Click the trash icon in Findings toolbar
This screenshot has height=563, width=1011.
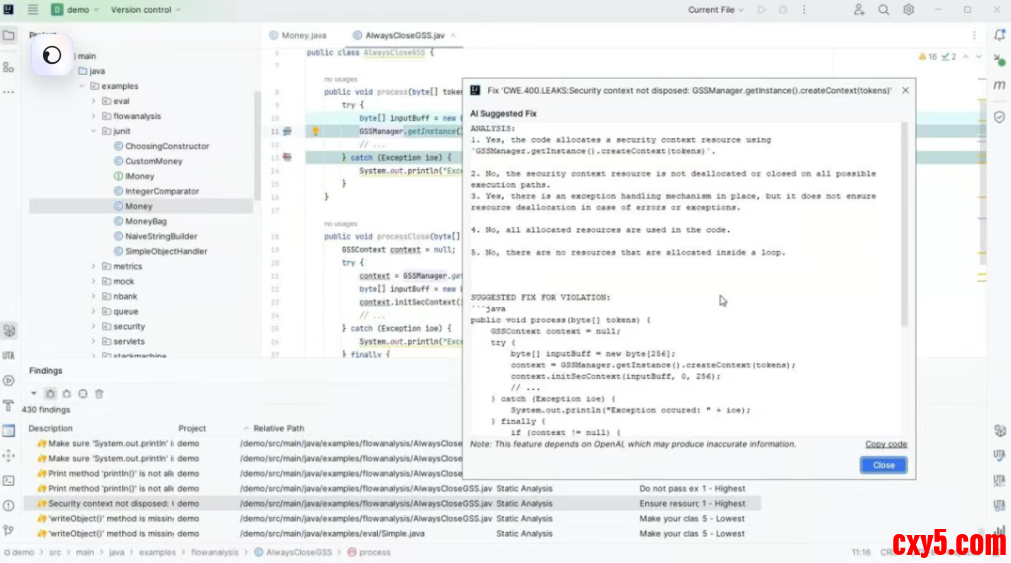99,394
